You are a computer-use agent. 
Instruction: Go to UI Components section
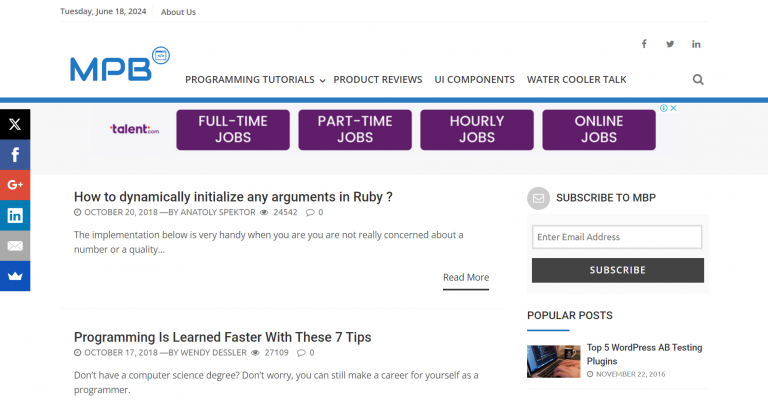(x=474, y=80)
